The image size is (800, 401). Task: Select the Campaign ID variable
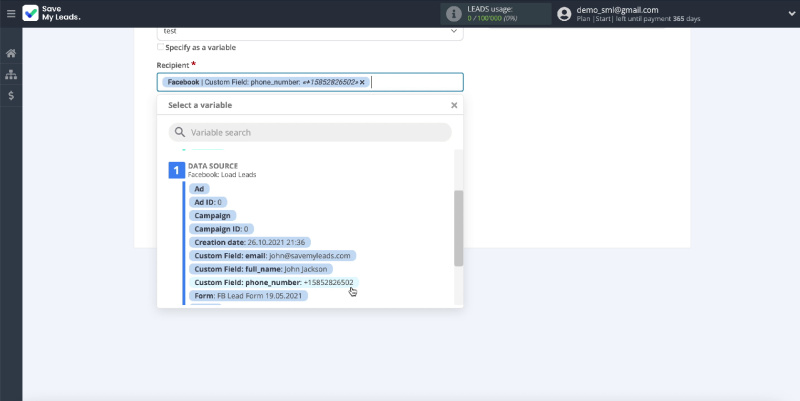(x=221, y=229)
